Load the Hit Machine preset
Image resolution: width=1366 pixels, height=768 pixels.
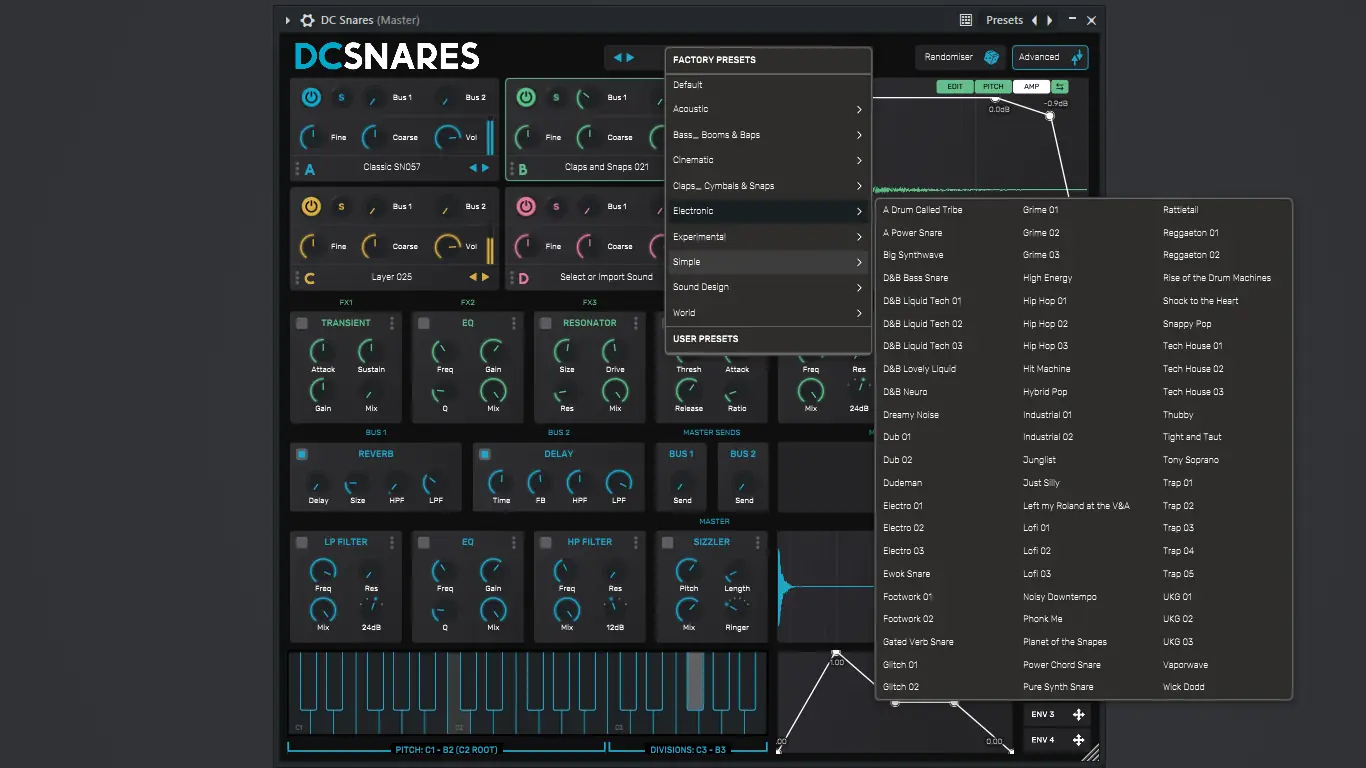coord(1046,369)
